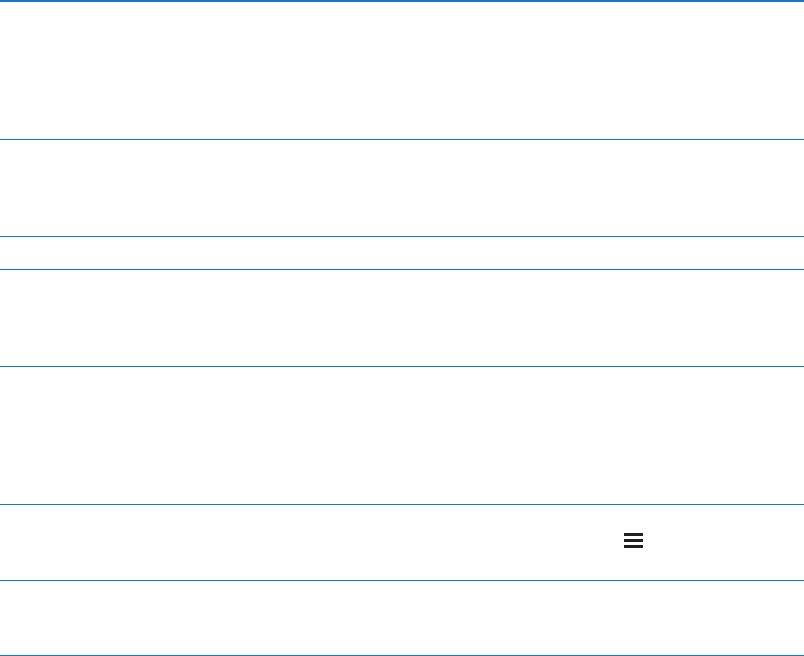
Task: Click the blank bottom row below the hamburger row
Action: [402, 618]
